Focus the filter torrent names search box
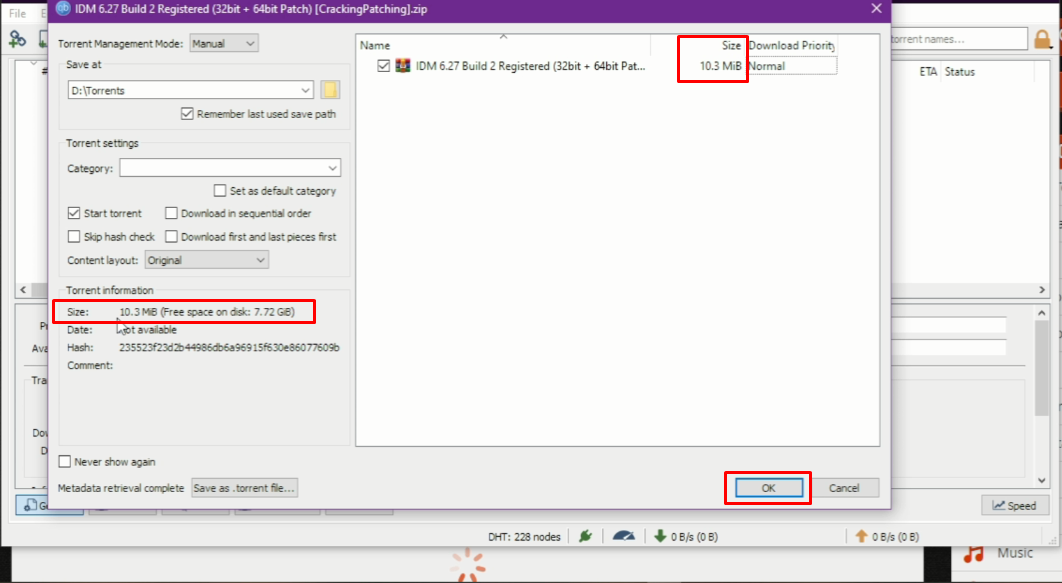 pyautogui.click(x=958, y=39)
